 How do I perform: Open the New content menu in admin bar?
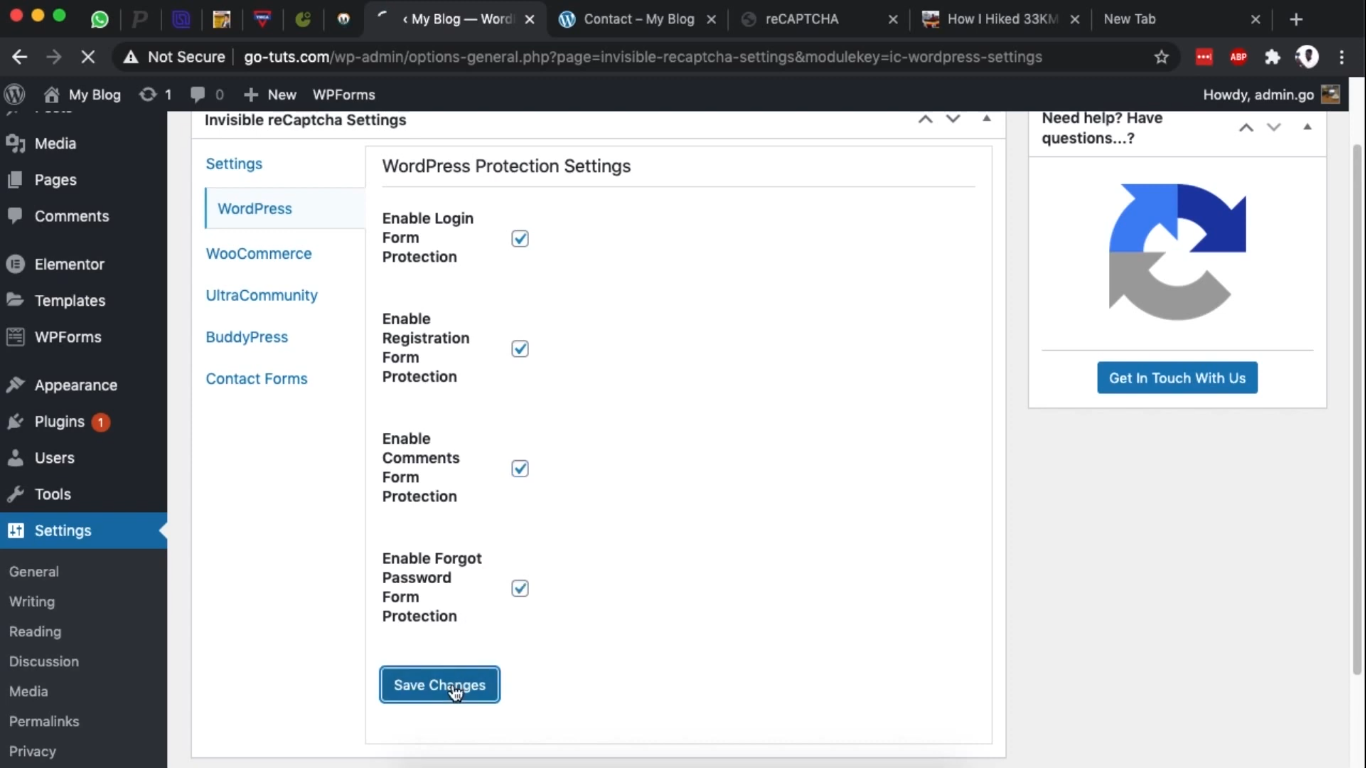click(270, 94)
